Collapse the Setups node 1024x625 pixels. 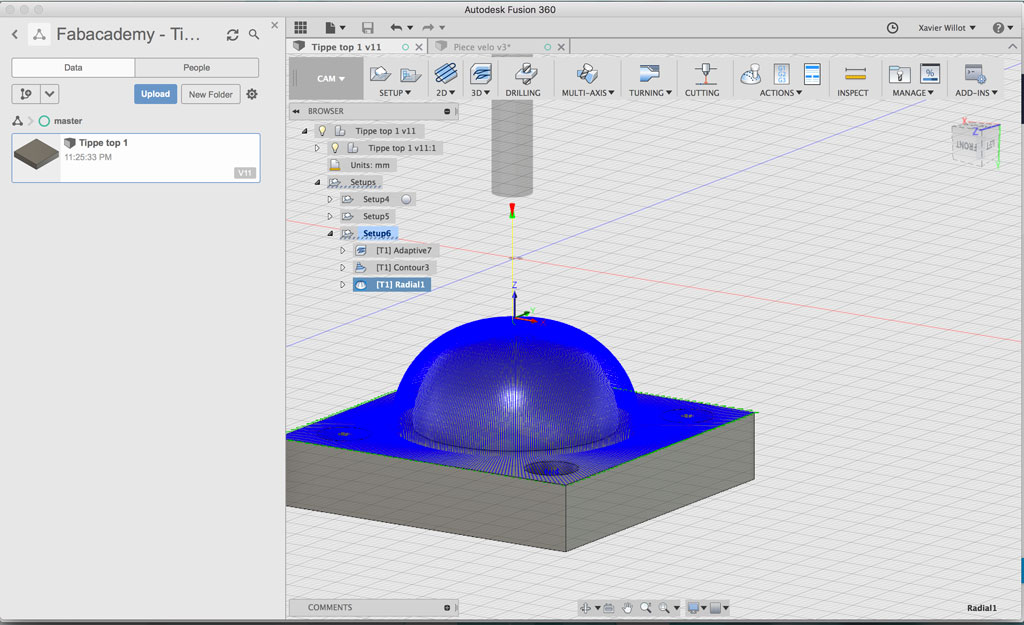[x=317, y=182]
